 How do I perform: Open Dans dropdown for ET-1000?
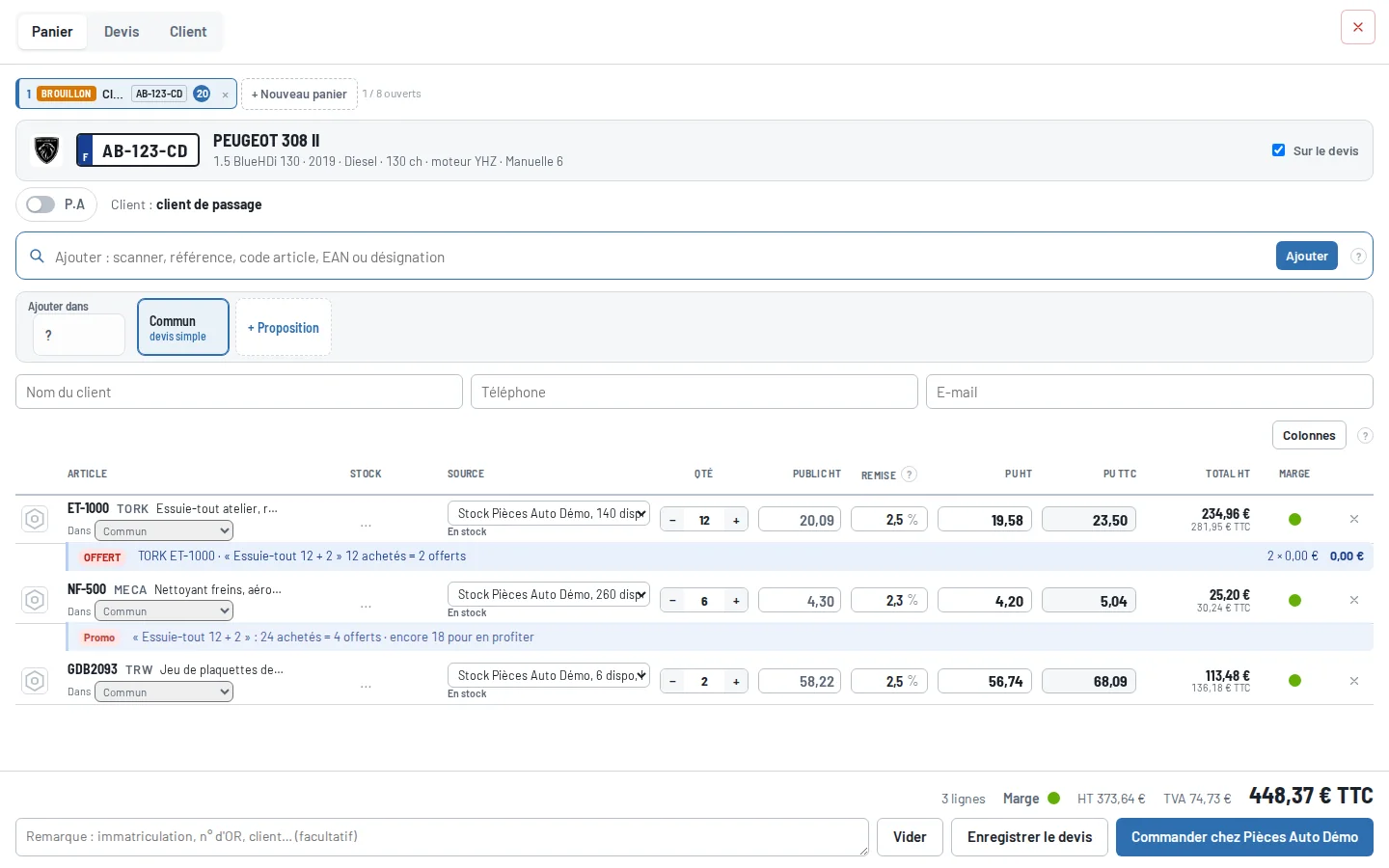click(164, 530)
